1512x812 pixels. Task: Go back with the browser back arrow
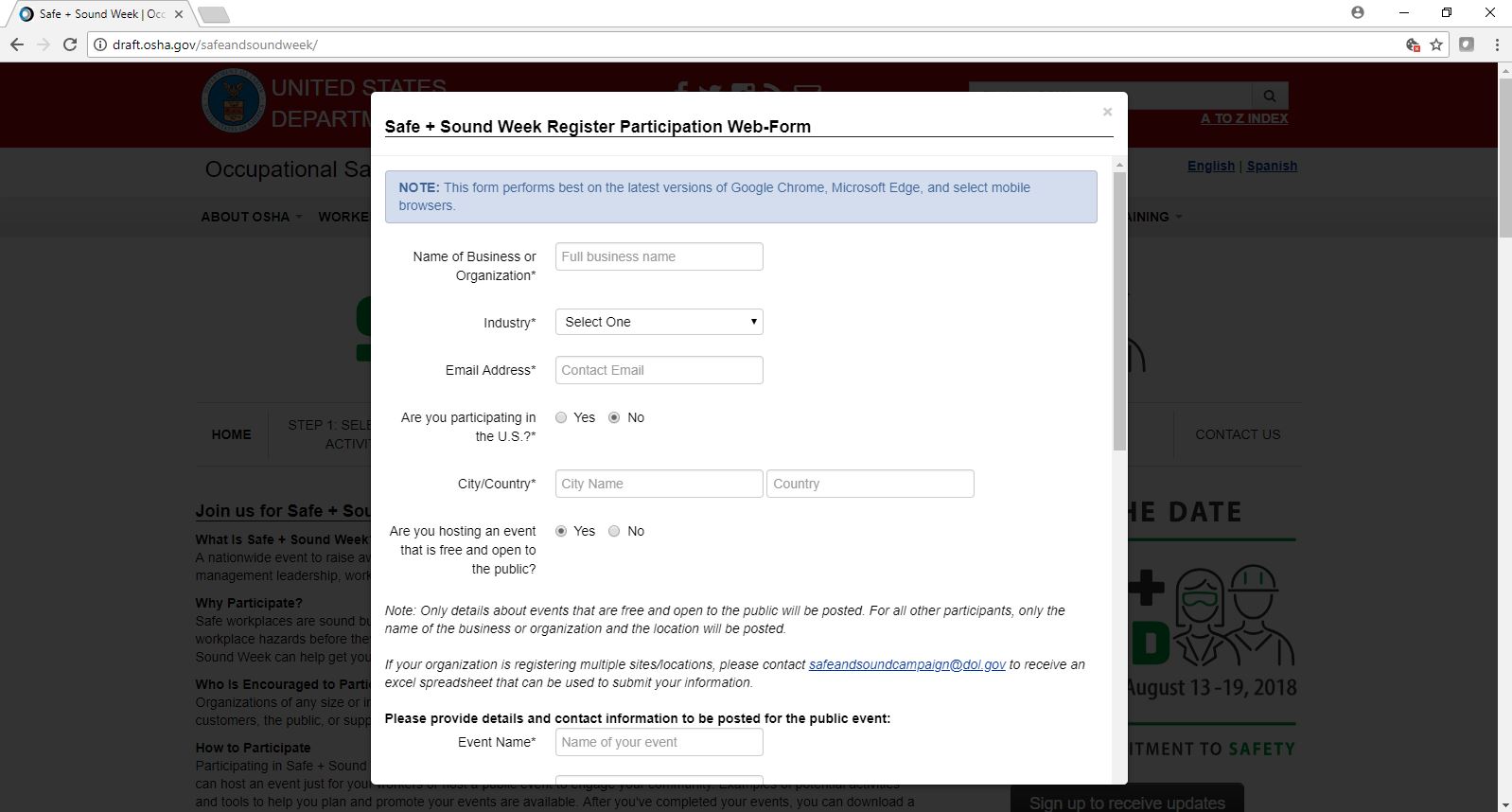point(16,44)
